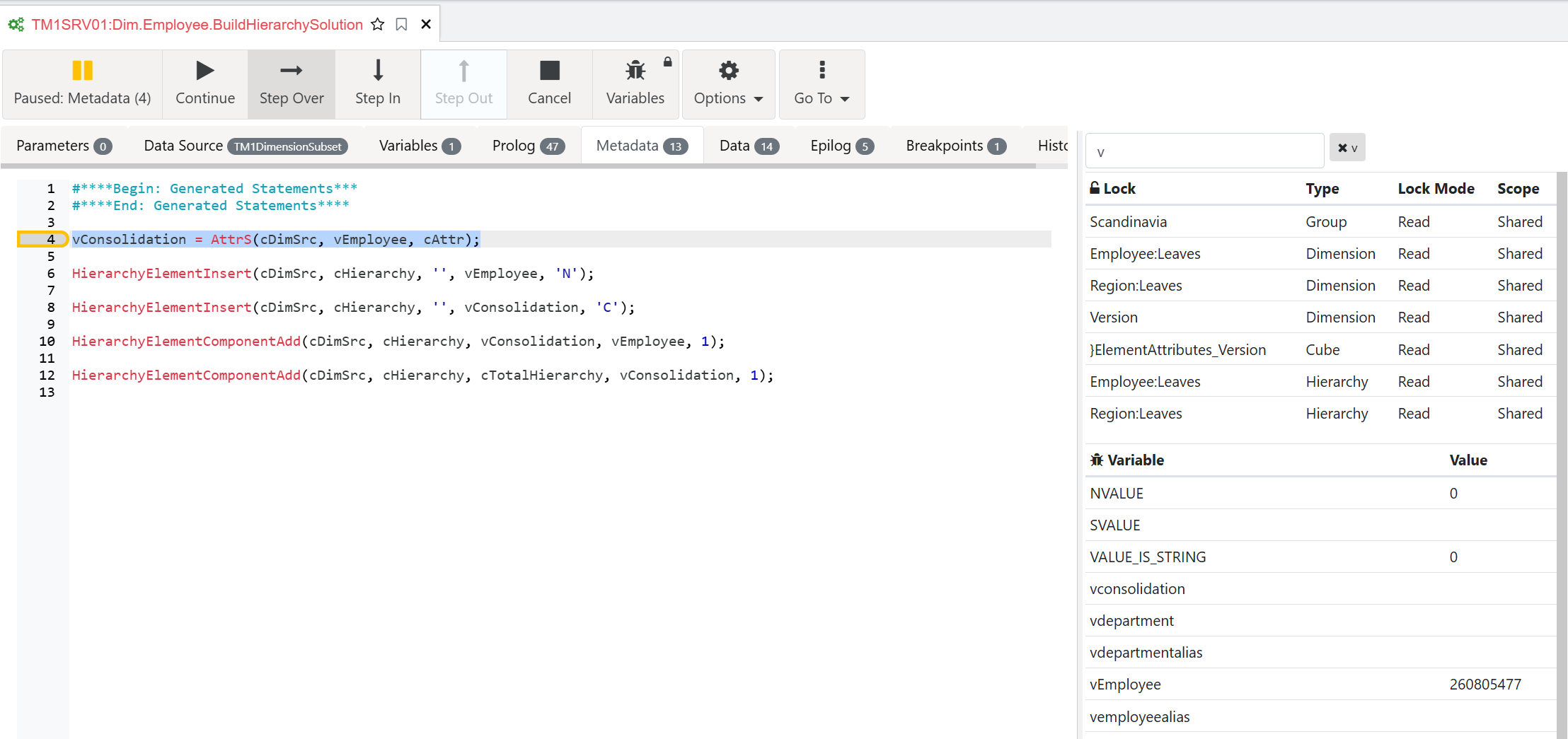Click the Lock column header icon
The image size is (1568, 739).
coord(1095,187)
